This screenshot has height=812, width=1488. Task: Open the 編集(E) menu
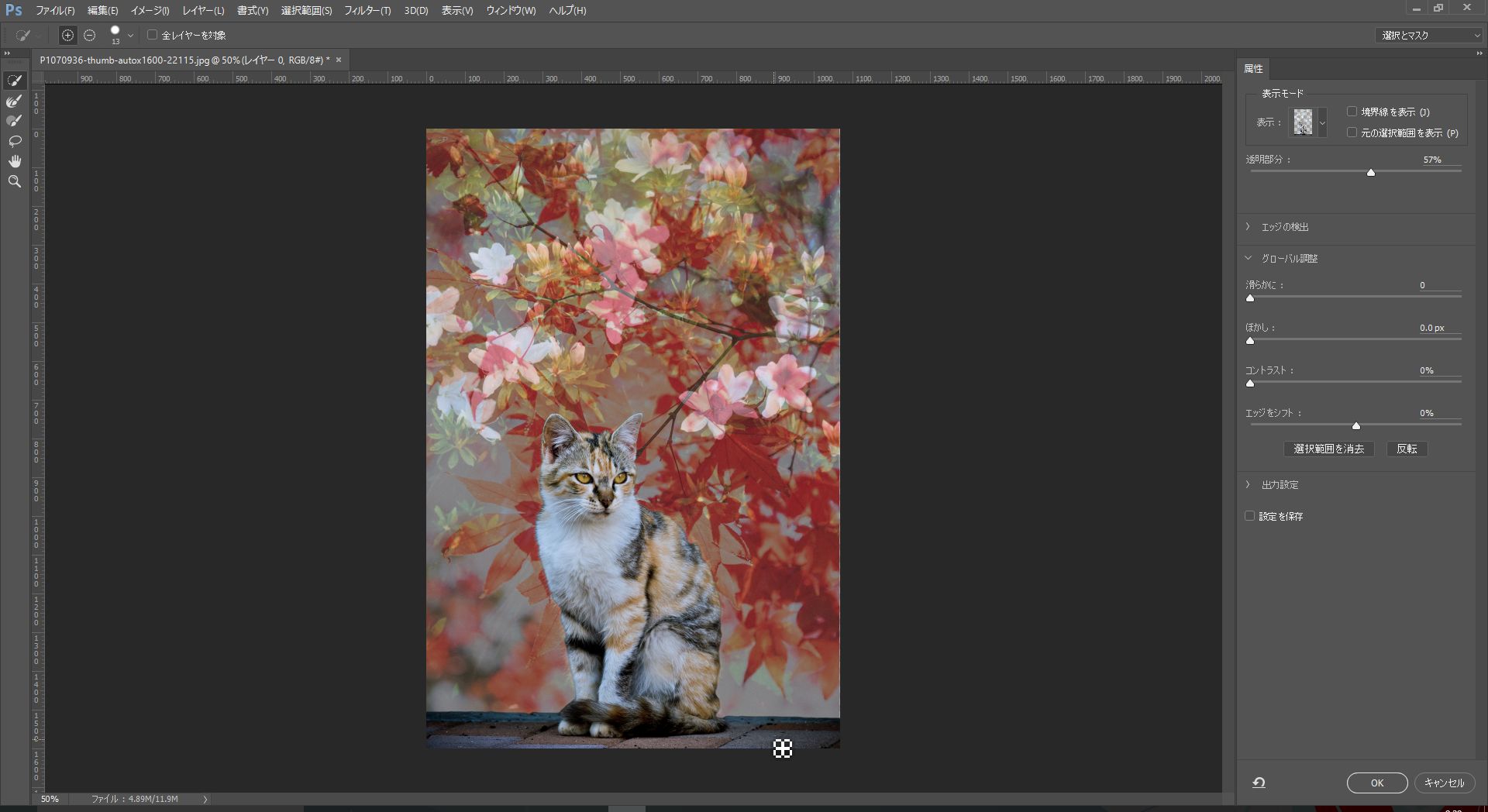[102, 11]
